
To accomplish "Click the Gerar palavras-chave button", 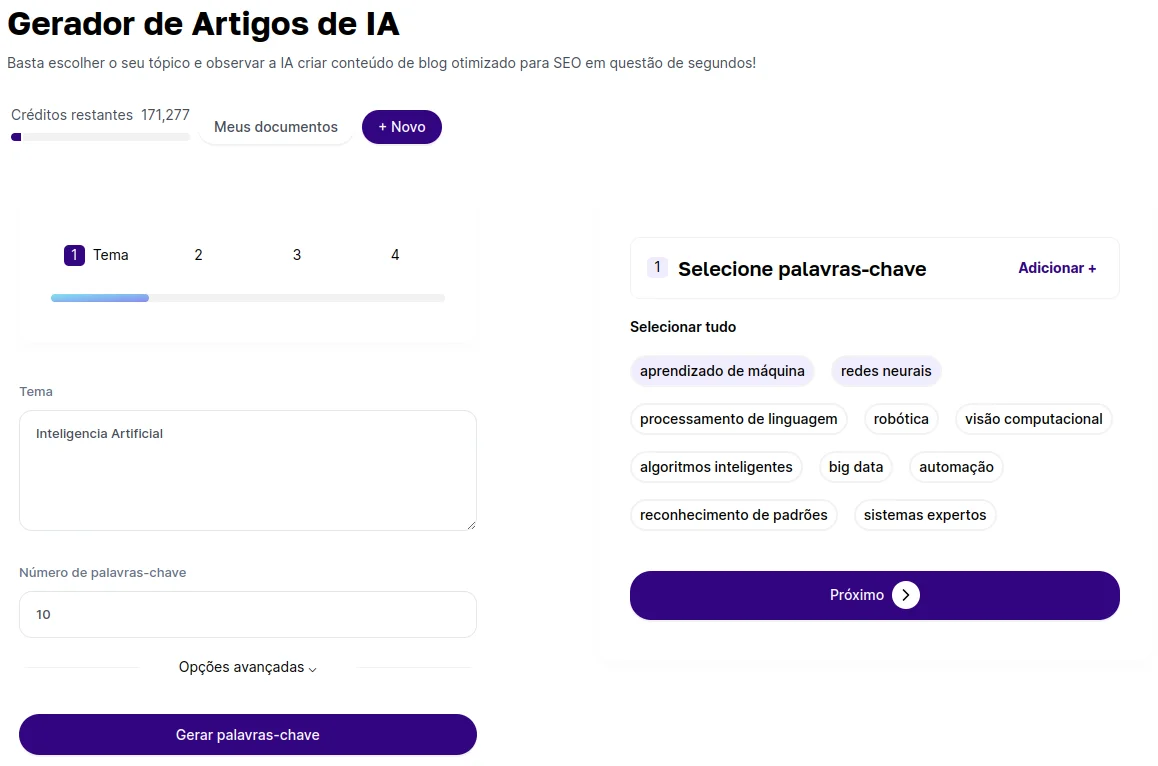I will 247,734.
